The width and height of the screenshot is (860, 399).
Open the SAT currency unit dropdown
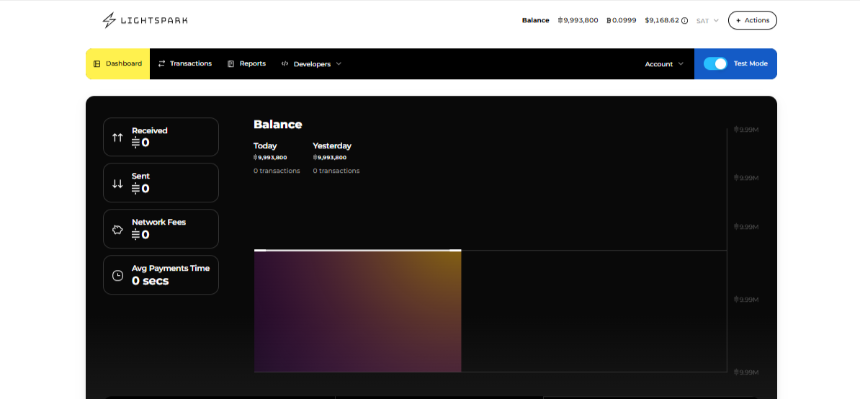click(707, 21)
